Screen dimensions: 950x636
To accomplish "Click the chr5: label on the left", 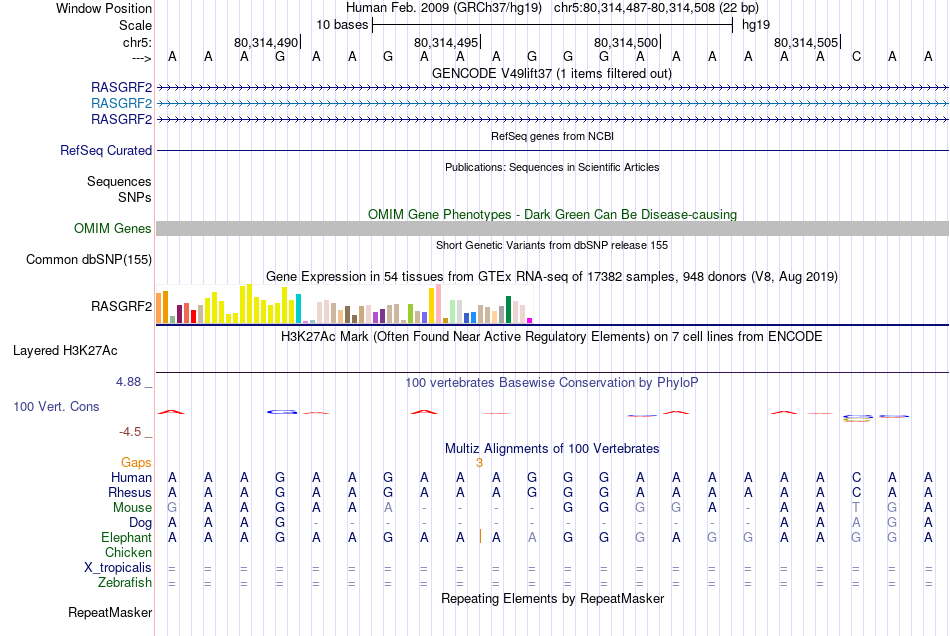I will 137,42.
